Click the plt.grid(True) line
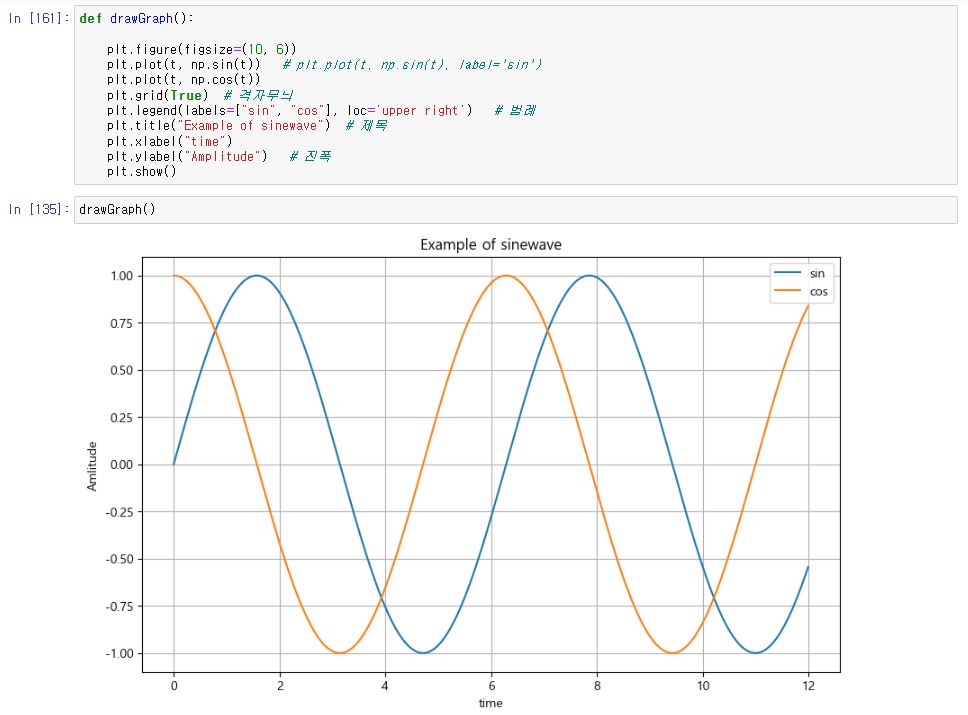The width and height of the screenshot is (968, 715). 200,95
